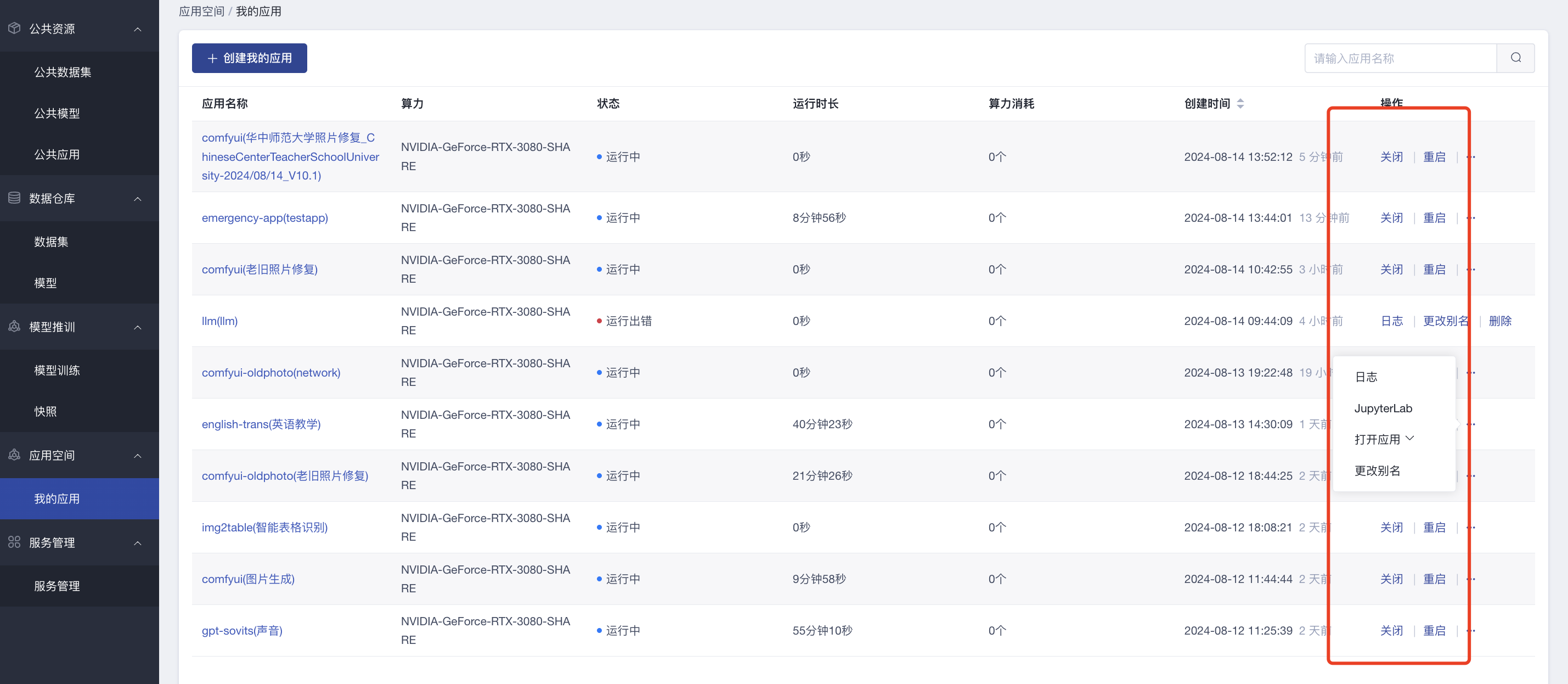Click the 公共资源 cube icon in sidebar

[x=14, y=29]
